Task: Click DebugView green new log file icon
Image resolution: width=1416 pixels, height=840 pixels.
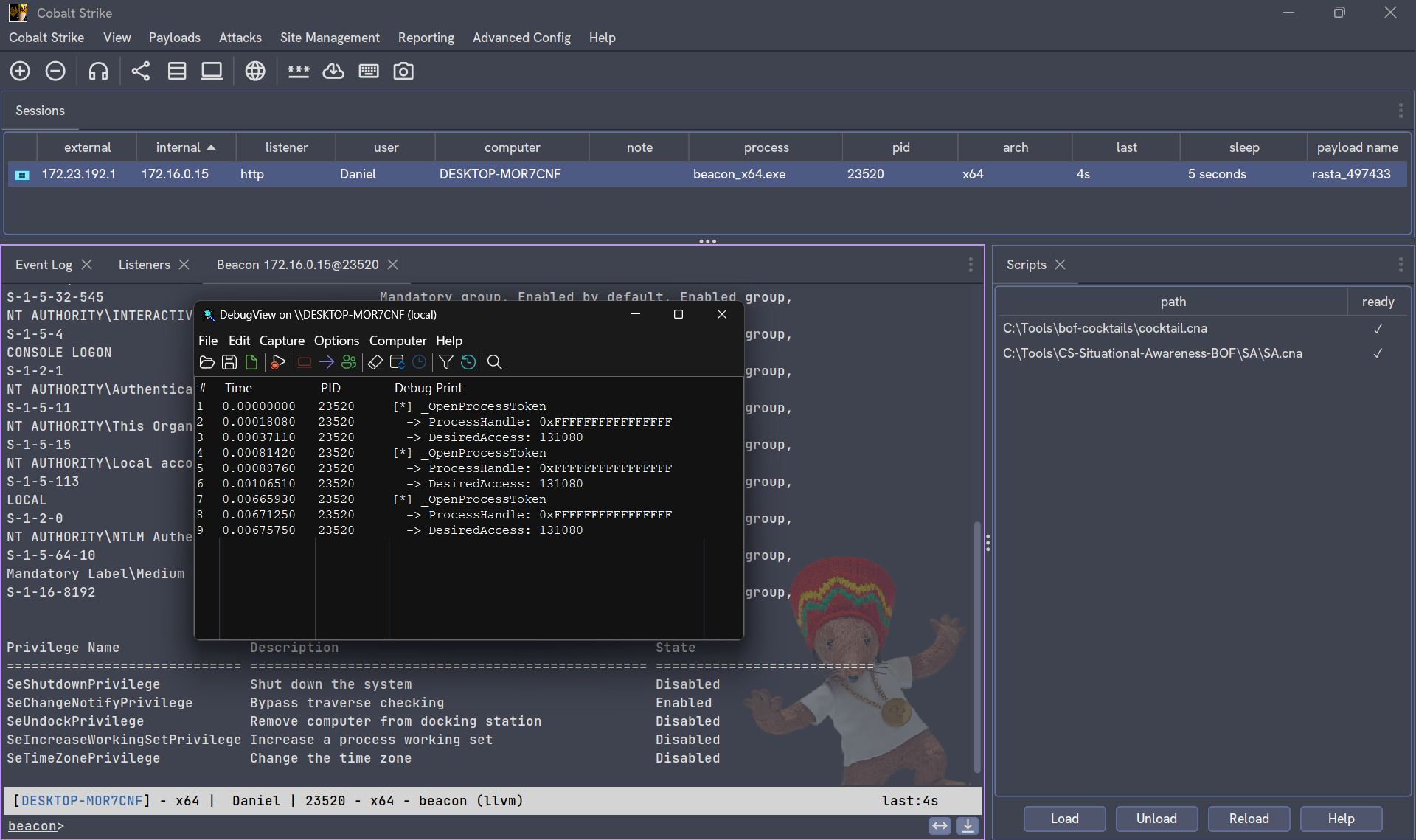Action: (x=251, y=362)
